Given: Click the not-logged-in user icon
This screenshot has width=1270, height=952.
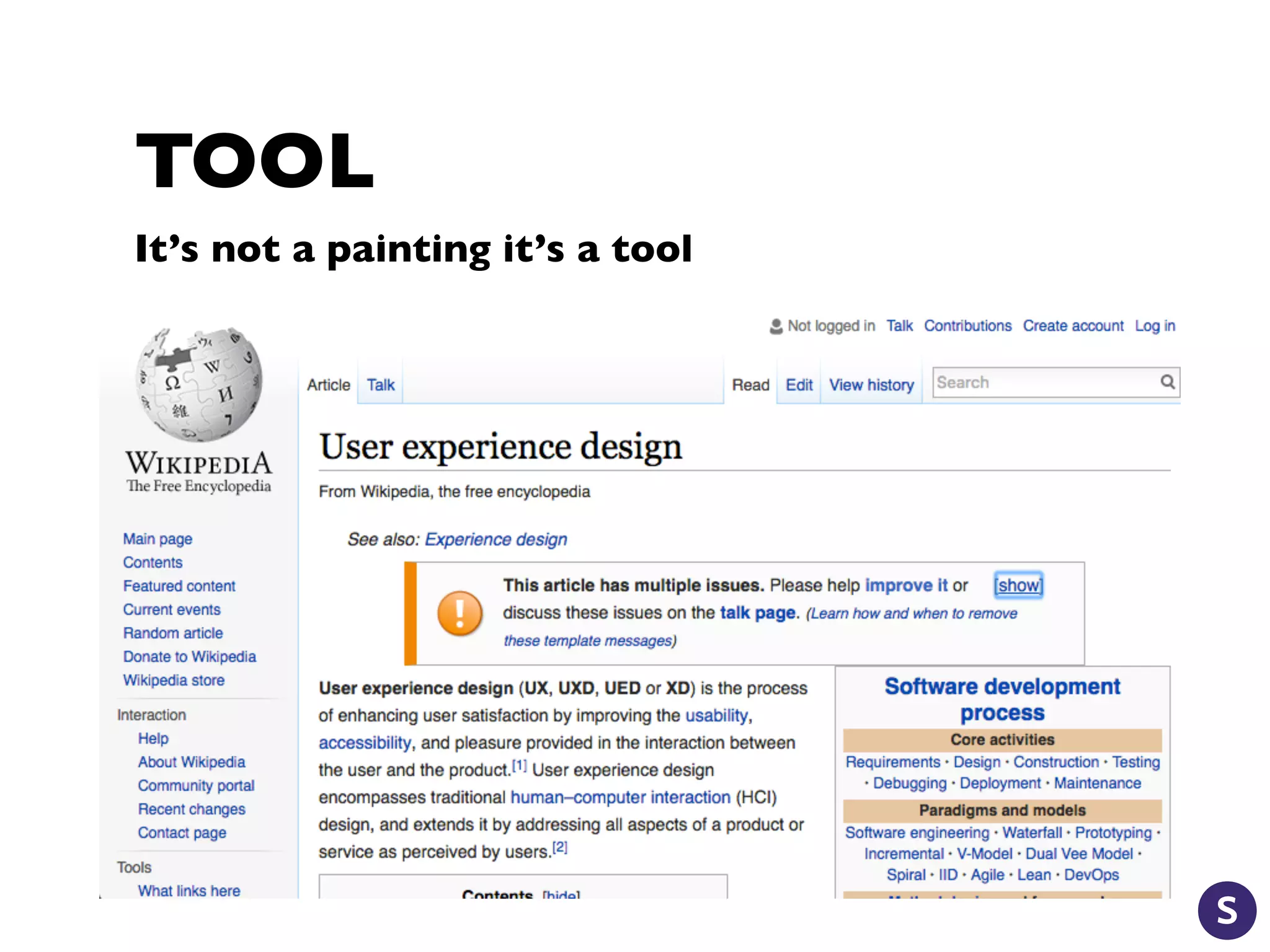Looking at the screenshot, I should click(x=776, y=326).
